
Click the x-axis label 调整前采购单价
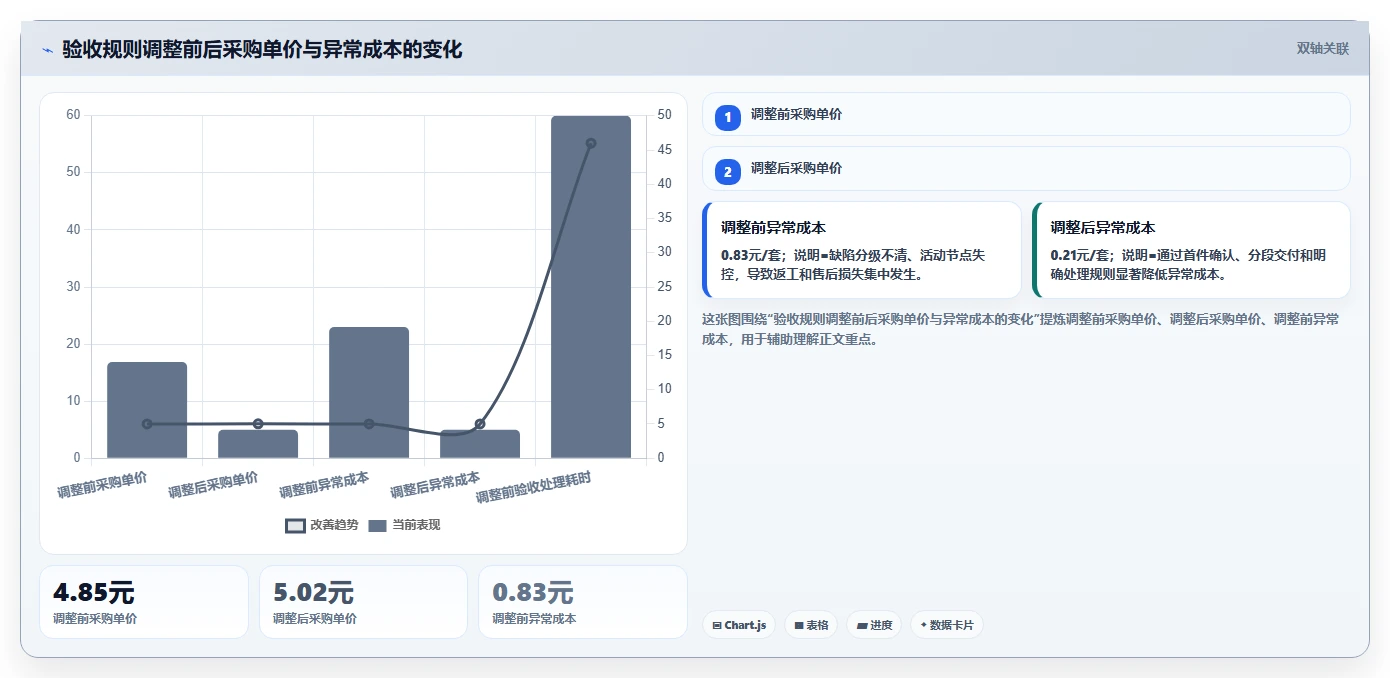point(102,484)
